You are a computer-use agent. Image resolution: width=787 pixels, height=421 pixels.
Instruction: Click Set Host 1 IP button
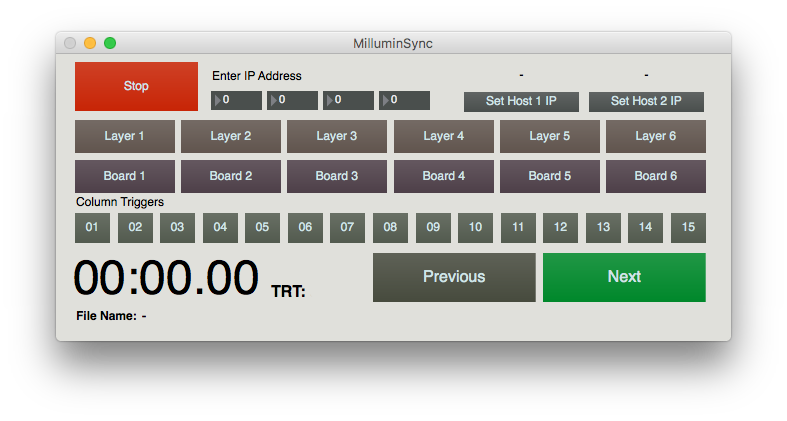(521, 101)
